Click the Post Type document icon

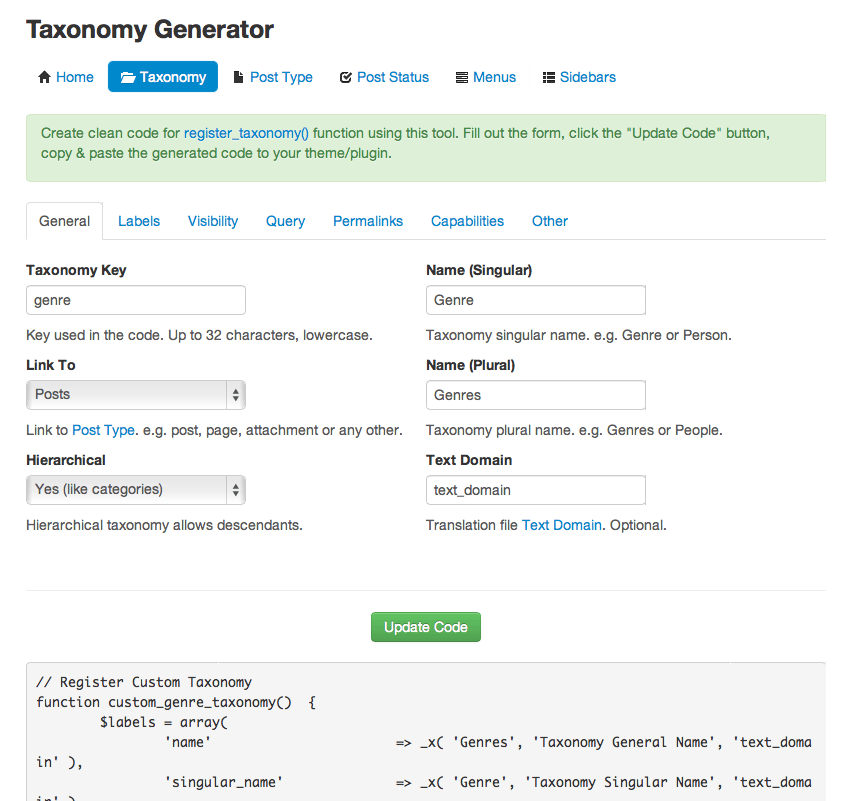point(238,77)
